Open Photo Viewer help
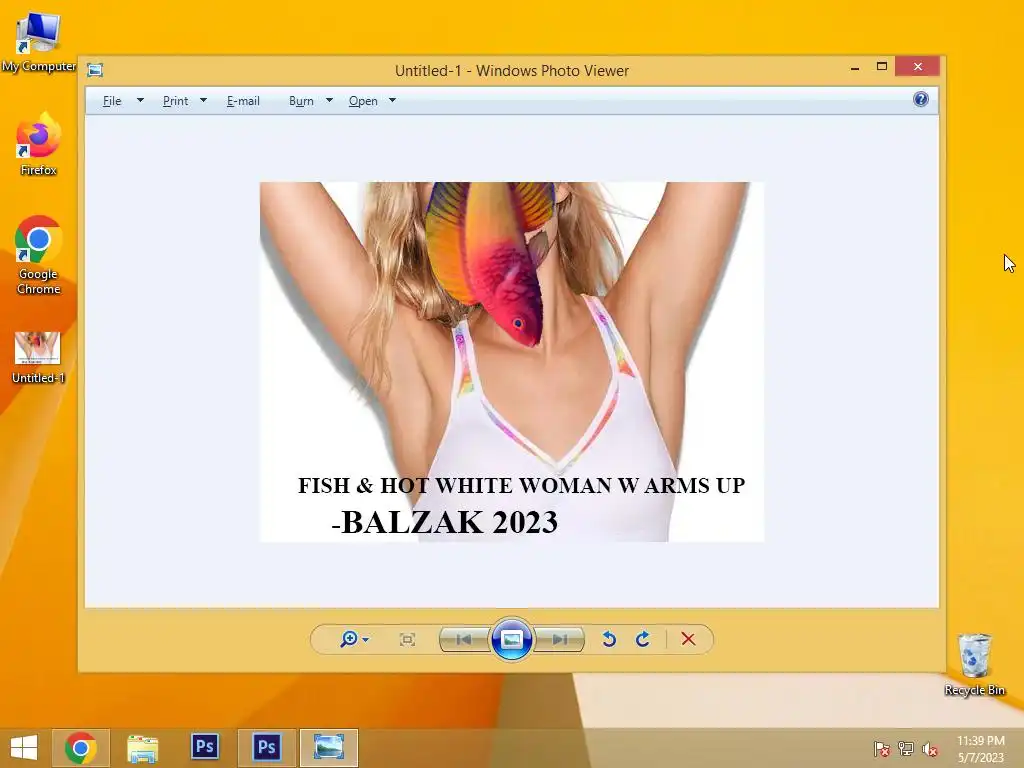The width and height of the screenshot is (1024, 768). [921, 99]
